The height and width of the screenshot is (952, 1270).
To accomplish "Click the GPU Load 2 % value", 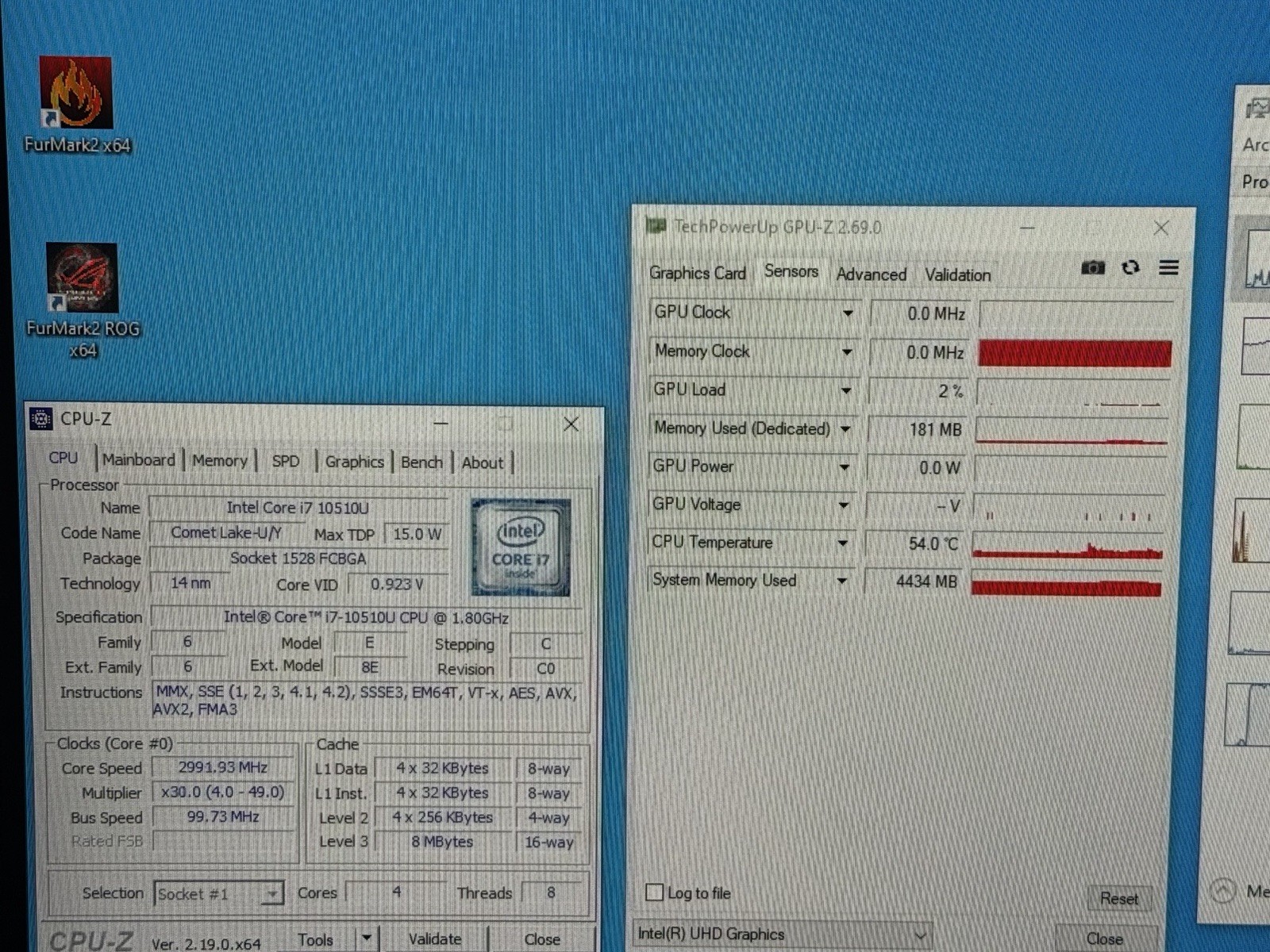I will (918, 390).
